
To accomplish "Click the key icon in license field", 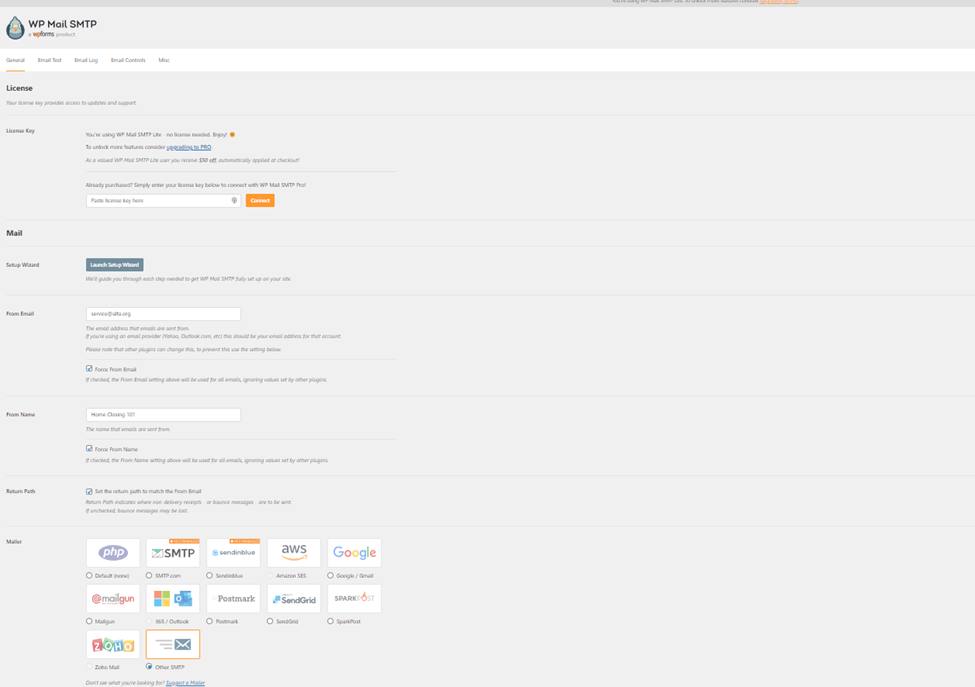I will 234,200.
